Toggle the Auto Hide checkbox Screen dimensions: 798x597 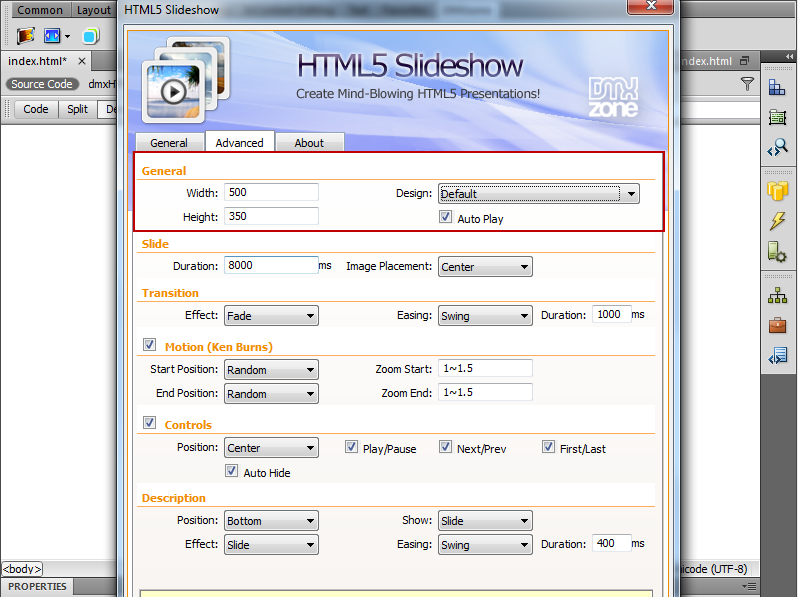[x=232, y=471]
